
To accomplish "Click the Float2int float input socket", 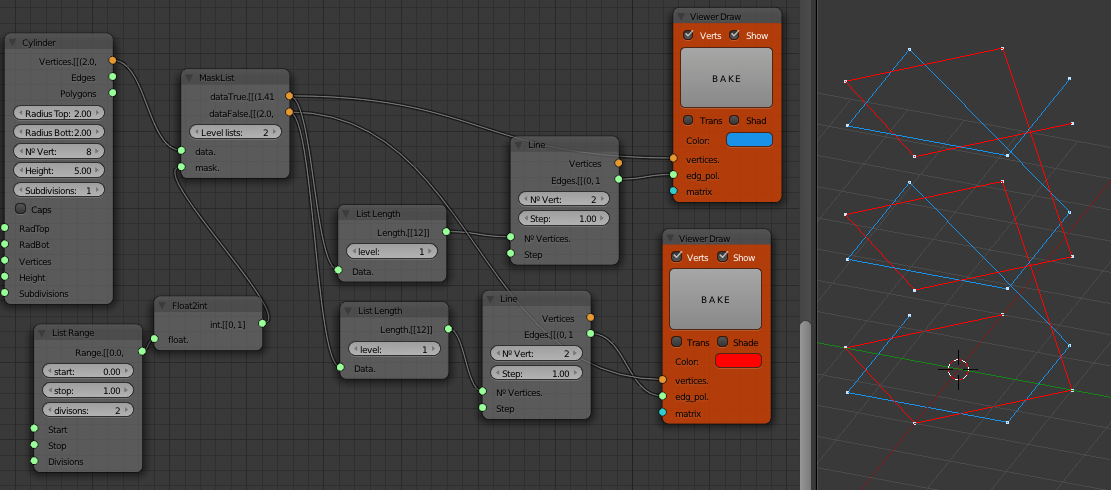I will point(154,339).
